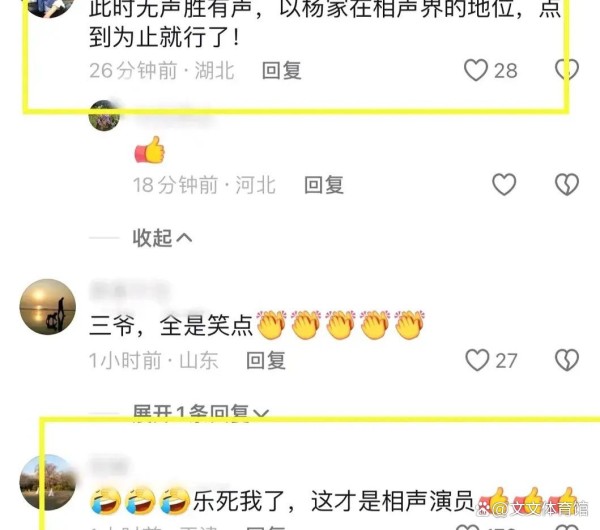Dislike the Shandong comment via broken heart
600x530 pixels.
coord(567,360)
